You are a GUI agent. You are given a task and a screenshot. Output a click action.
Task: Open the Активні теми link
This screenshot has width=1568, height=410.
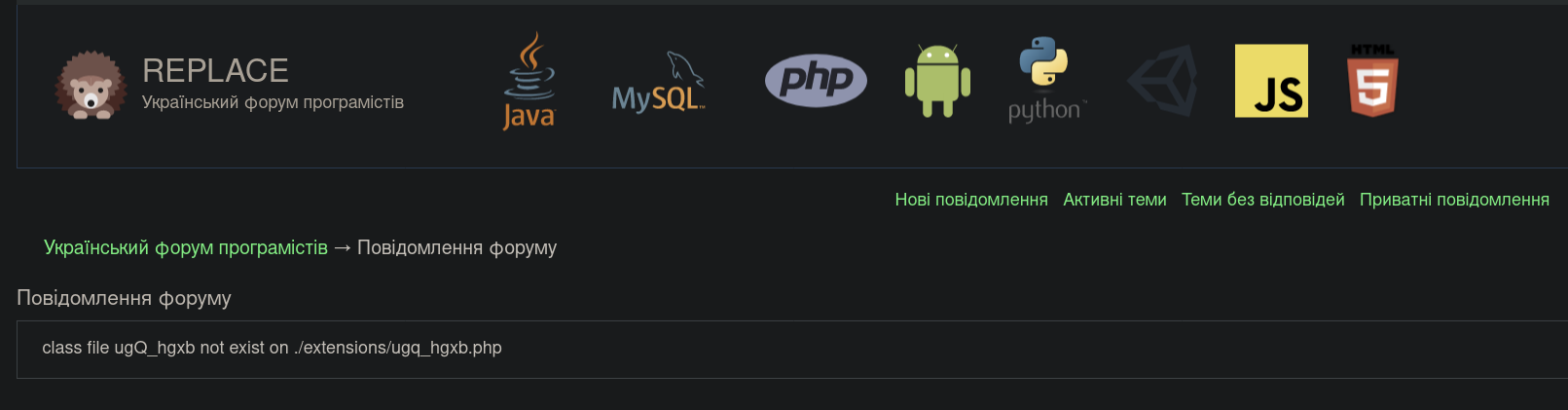click(1114, 200)
